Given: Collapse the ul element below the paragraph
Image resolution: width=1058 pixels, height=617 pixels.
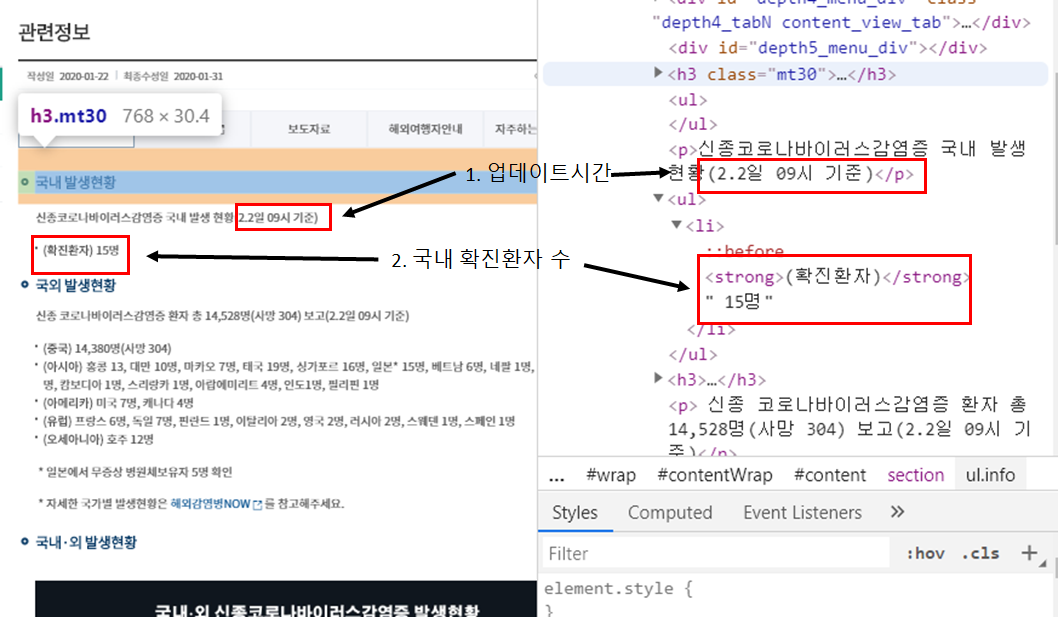Looking at the screenshot, I should (659, 198).
